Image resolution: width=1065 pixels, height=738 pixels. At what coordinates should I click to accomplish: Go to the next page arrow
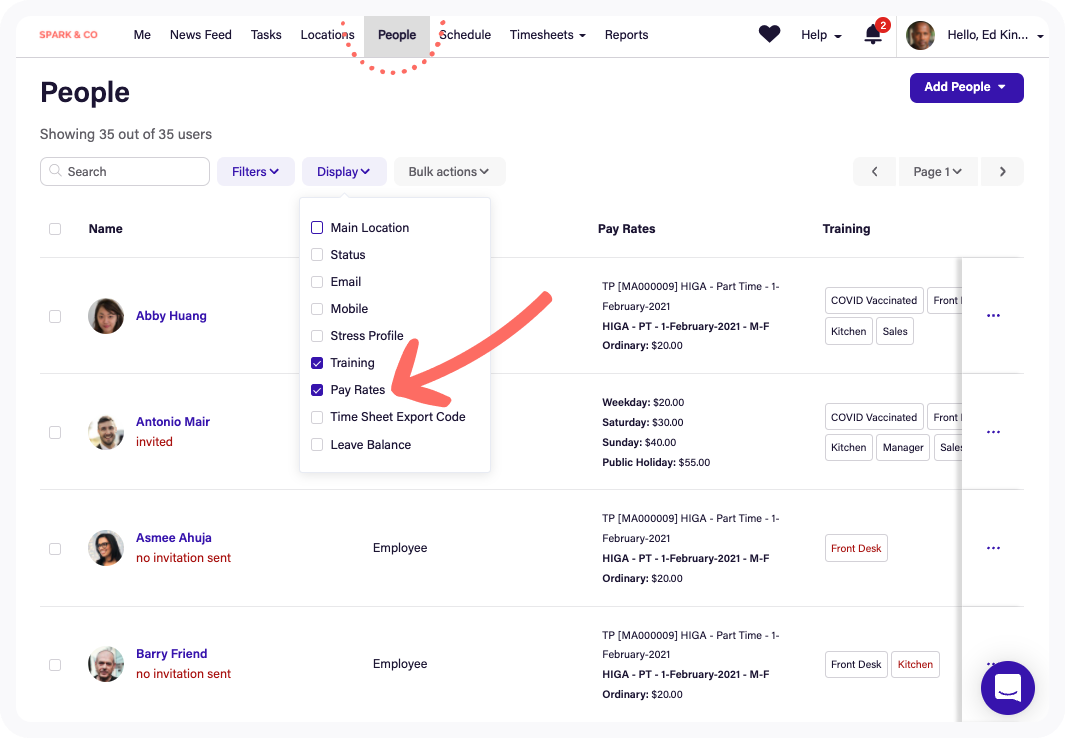click(1002, 172)
